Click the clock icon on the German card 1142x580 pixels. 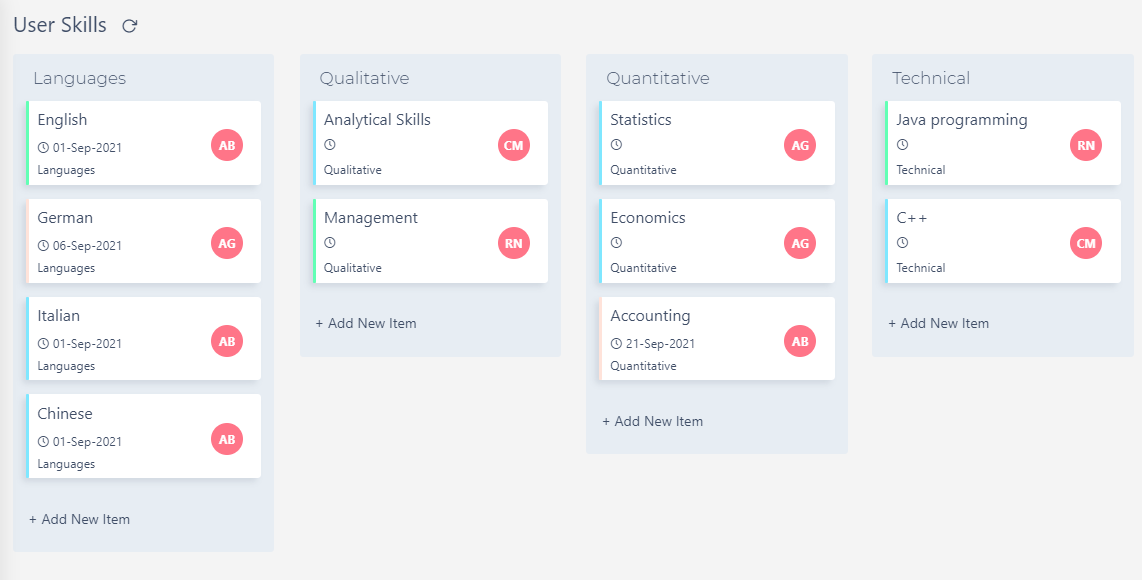click(x=44, y=243)
